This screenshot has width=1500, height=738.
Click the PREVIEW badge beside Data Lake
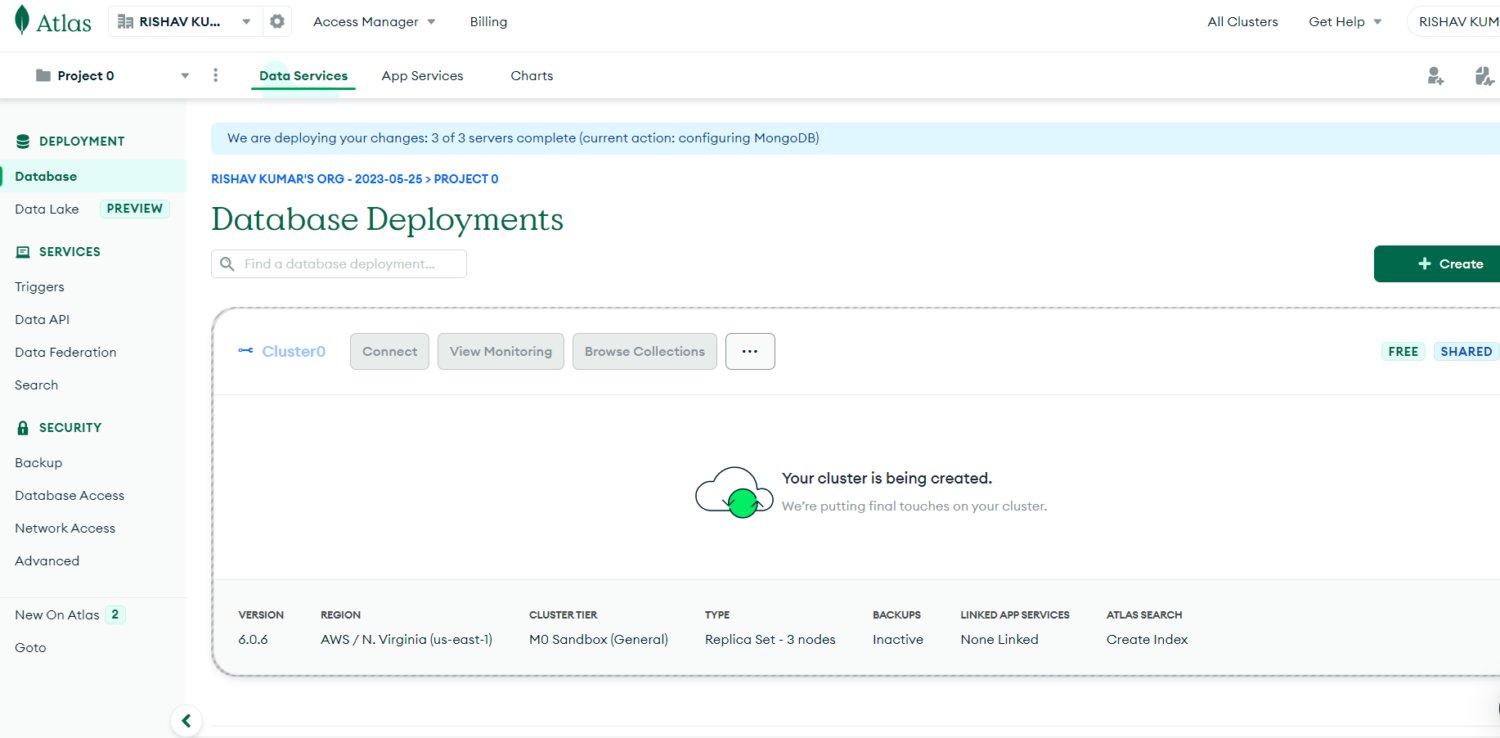(x=134, y=209)
